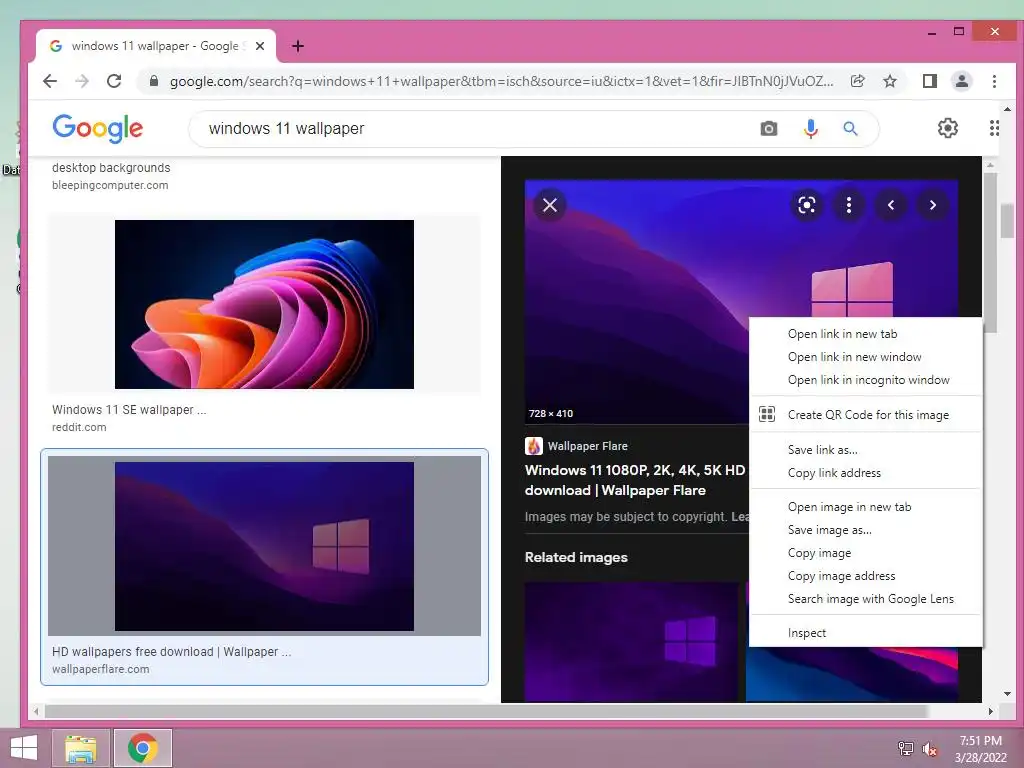This screenshot has height=768, width=1024.
Task: Click the Chrome address bar
Action: [x=501, y=81]
